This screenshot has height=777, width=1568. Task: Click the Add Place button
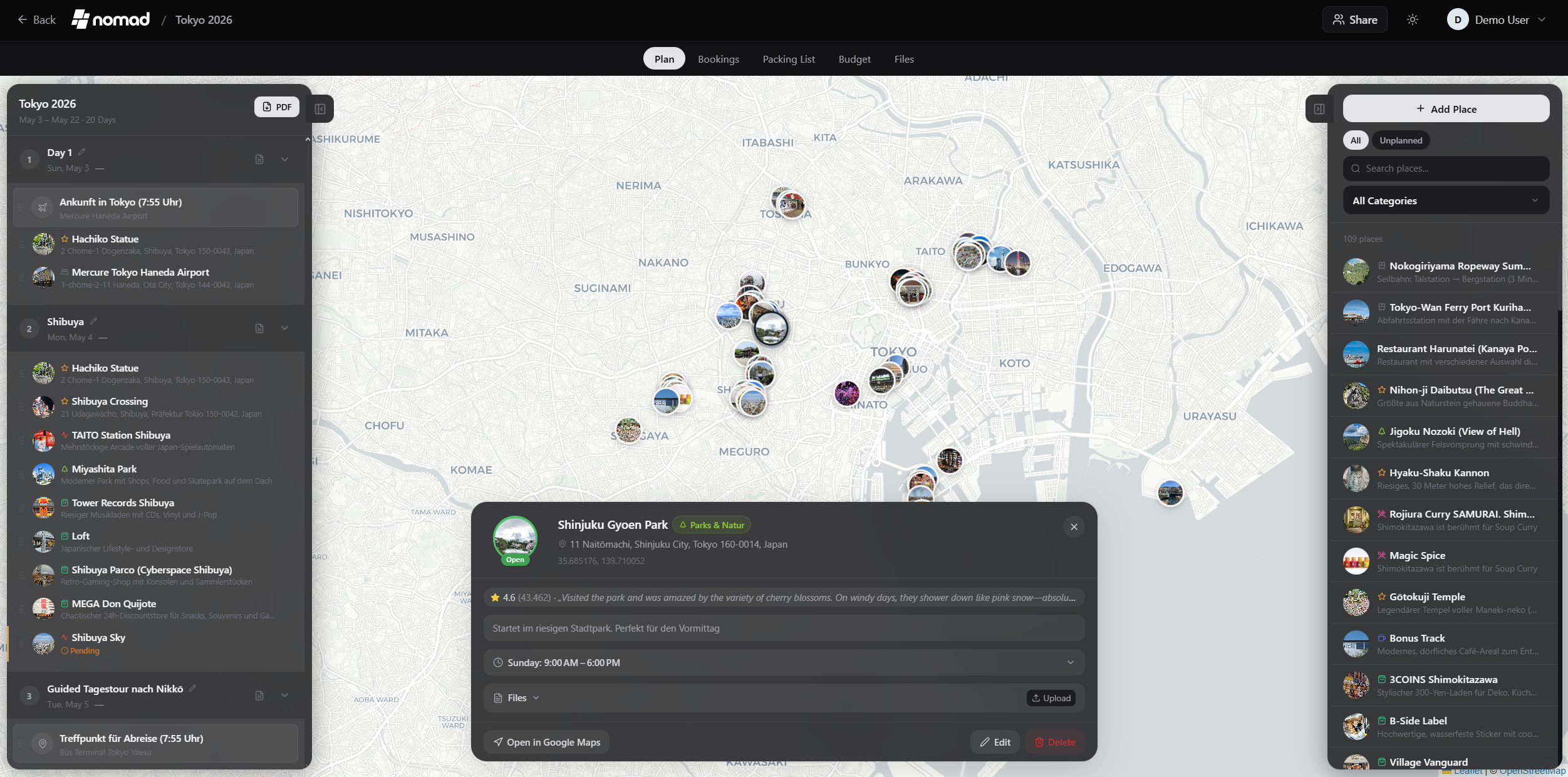click(1445, 108)
